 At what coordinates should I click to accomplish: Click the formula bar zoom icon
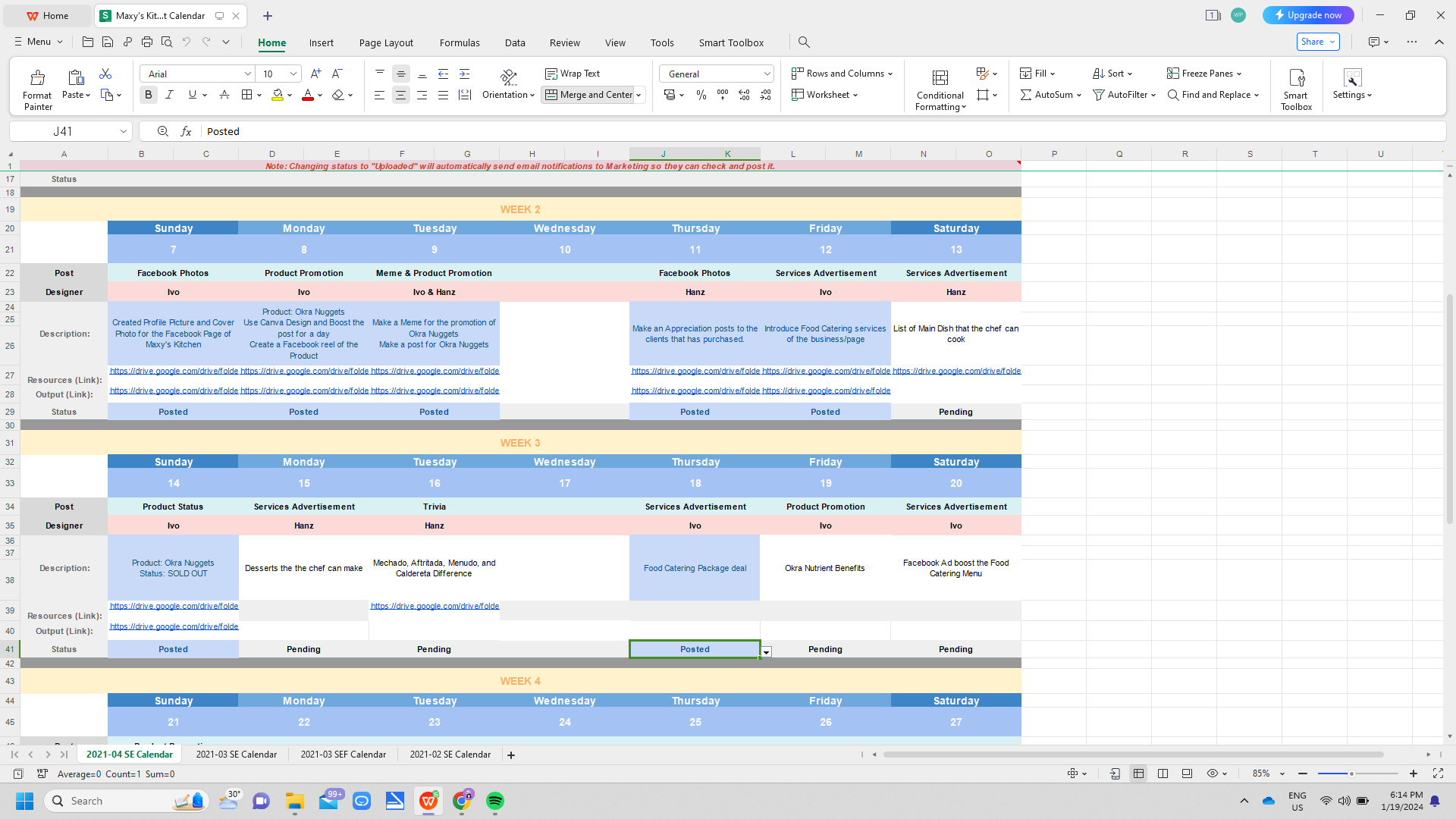click(x=162, y=131)
